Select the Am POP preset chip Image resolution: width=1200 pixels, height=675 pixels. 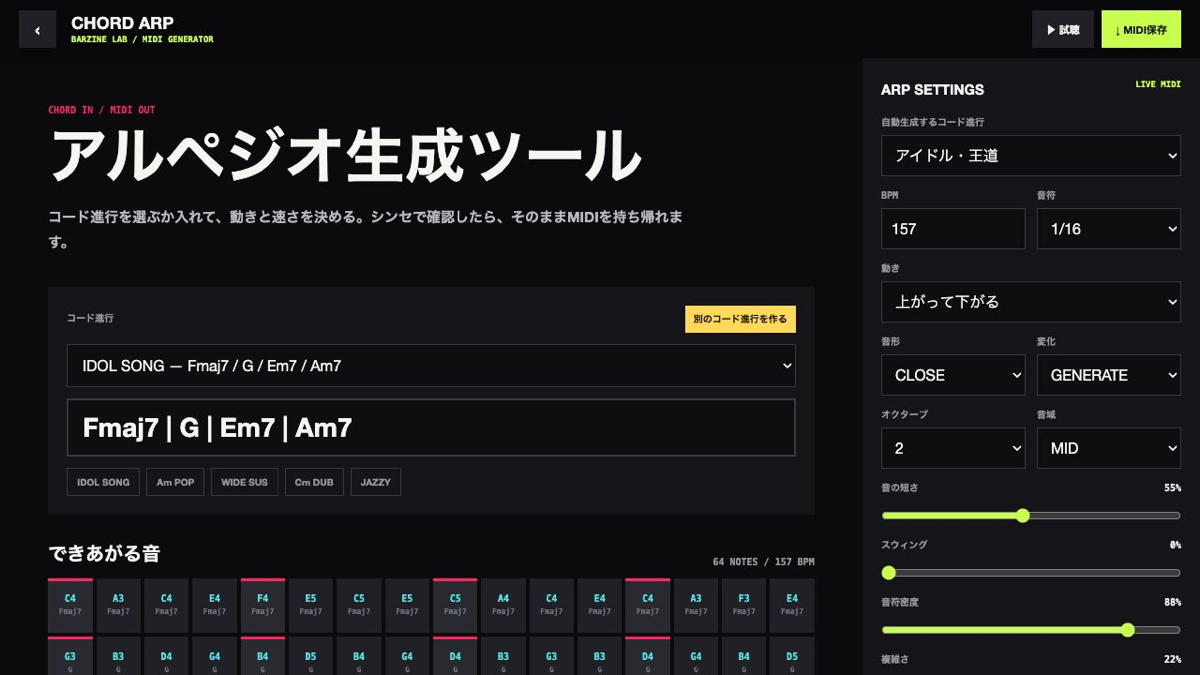pos(175,482)
